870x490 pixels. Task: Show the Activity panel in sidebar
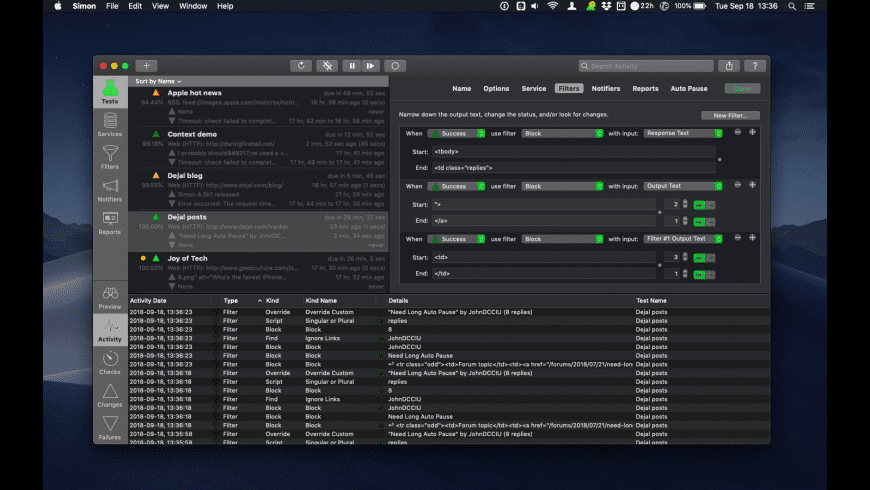pos(110,330)
